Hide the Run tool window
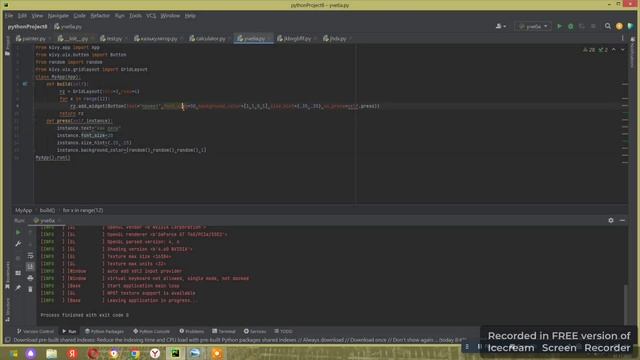This screenshot has height=360, width=640. pyautogui.click(x=622, y=220)
